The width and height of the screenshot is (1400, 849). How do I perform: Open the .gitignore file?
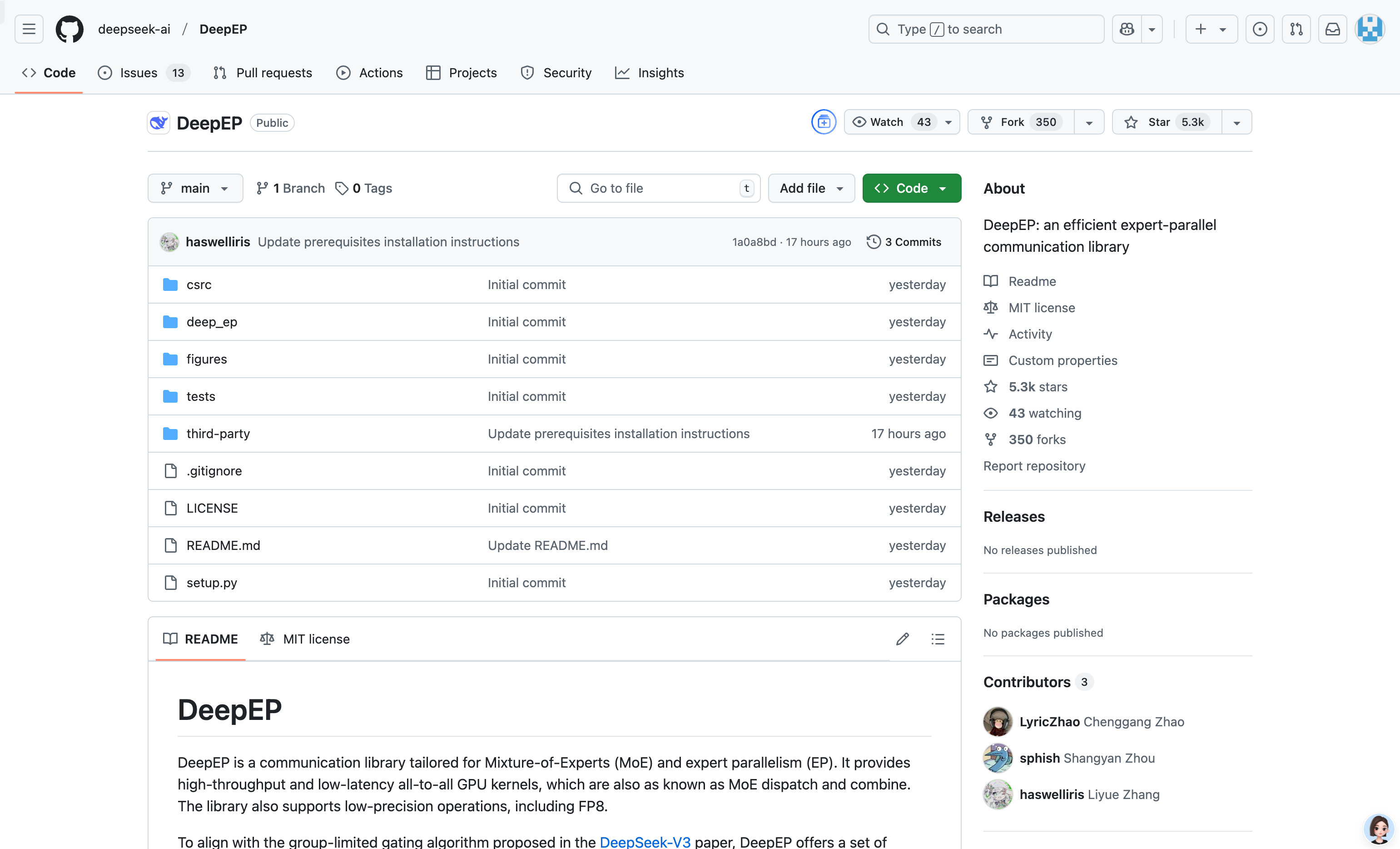(214, 471)
